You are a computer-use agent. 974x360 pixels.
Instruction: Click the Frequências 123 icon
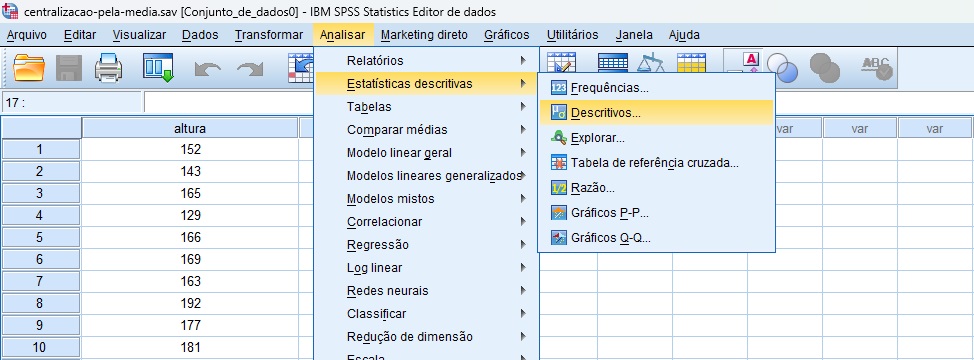(x=559, y=88)
